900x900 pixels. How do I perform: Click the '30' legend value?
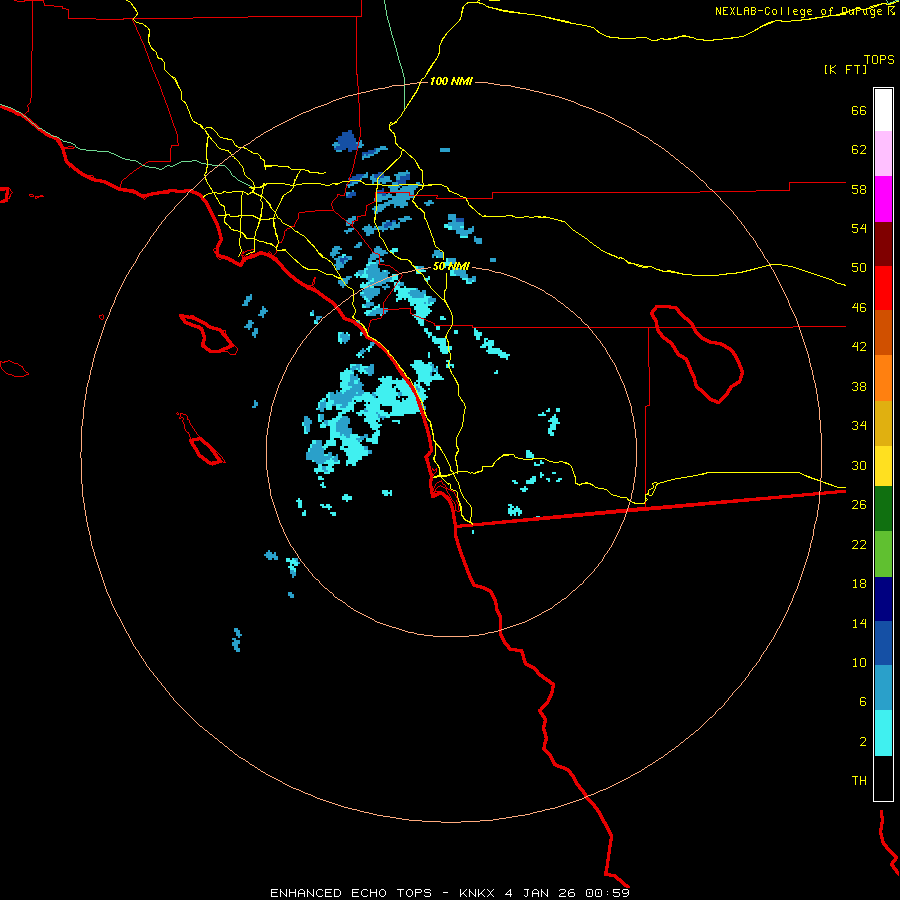(x=859, y=465)
